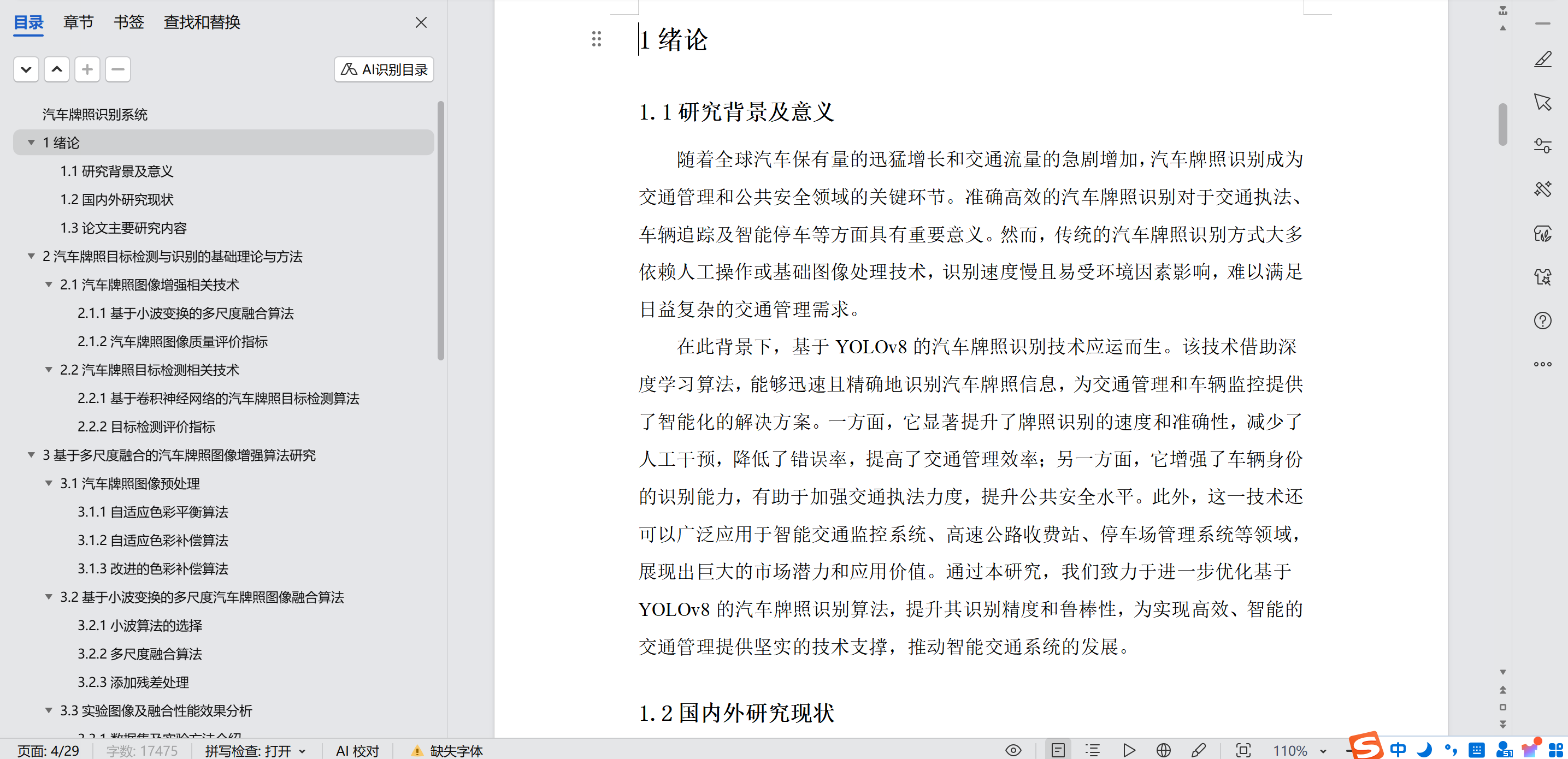Collapse the 2 汽车牌照目标检测与识别的基础理论与方法 node
This screenshot has height=759, width=1568.
click(31, 256)
